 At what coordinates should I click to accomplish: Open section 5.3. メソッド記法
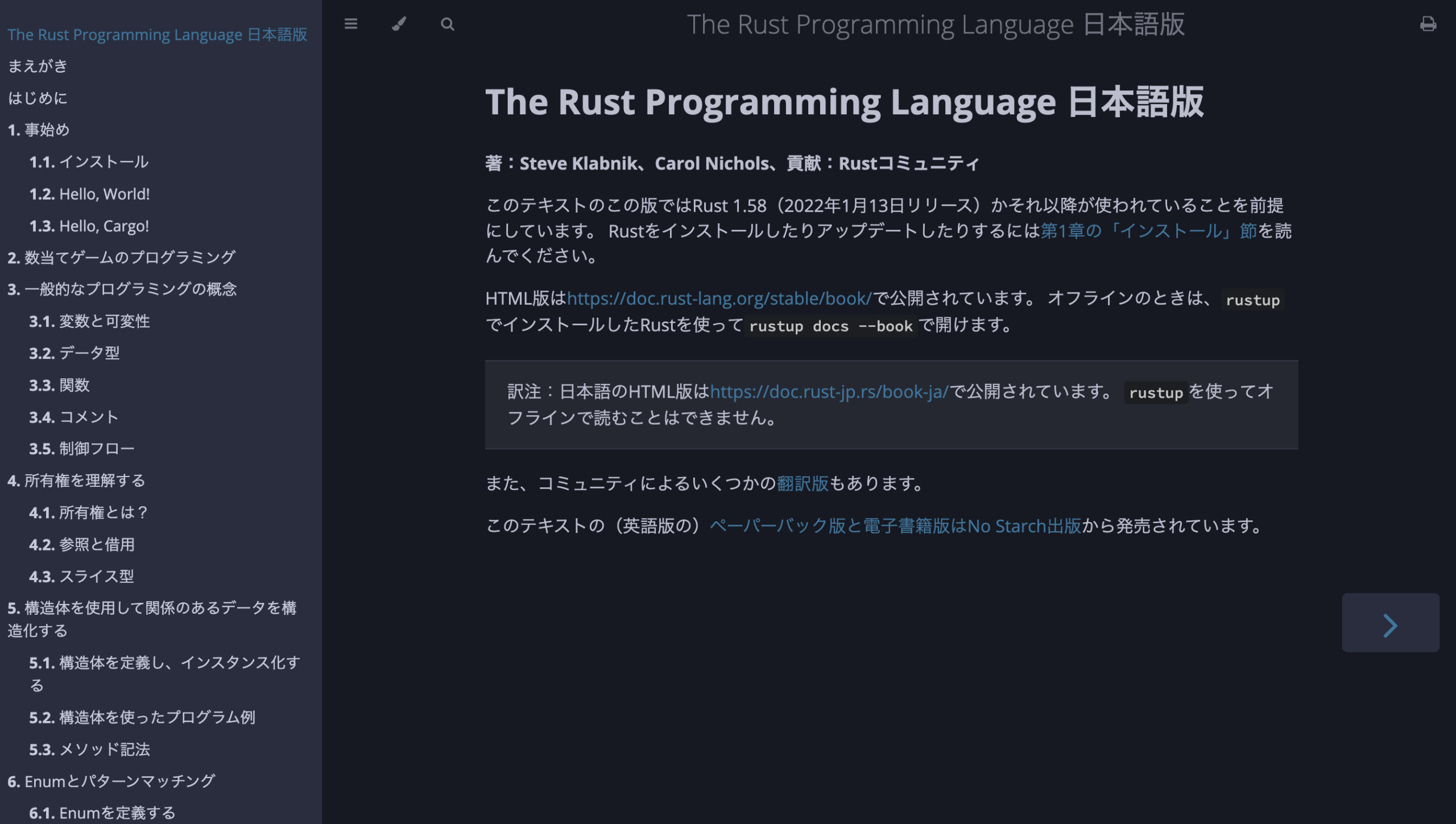[x=89, y=749]
